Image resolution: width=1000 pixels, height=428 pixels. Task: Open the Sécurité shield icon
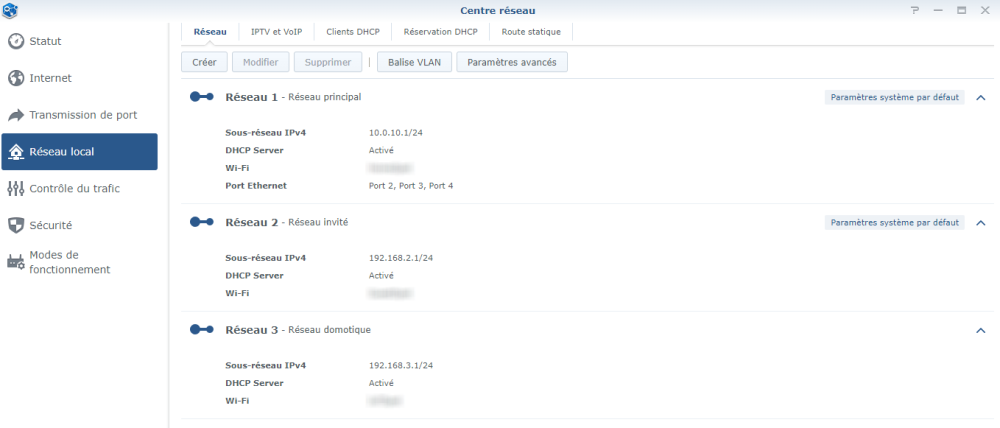pos(16,225)
